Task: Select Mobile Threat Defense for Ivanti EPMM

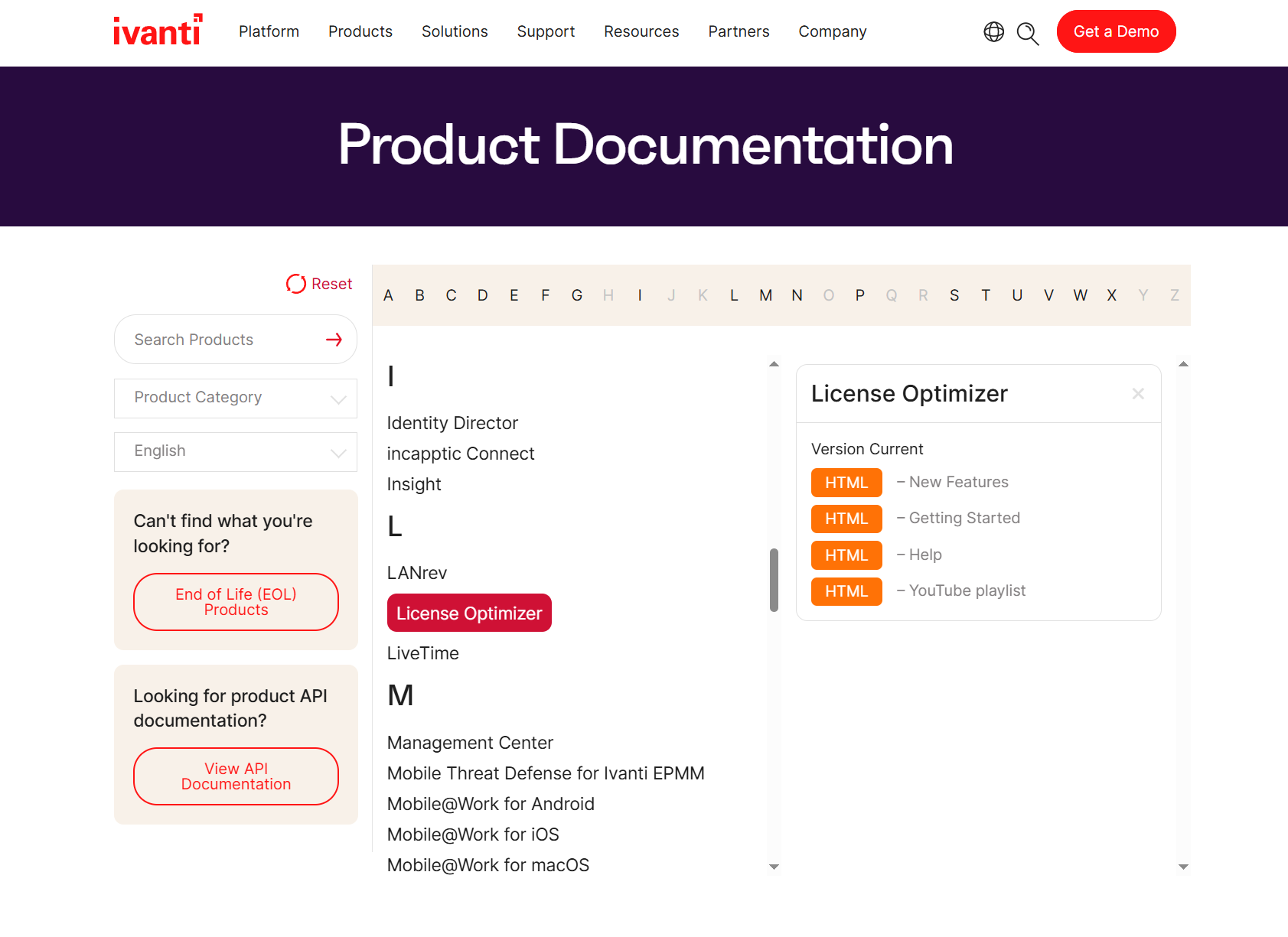Action: coord(546,773)
